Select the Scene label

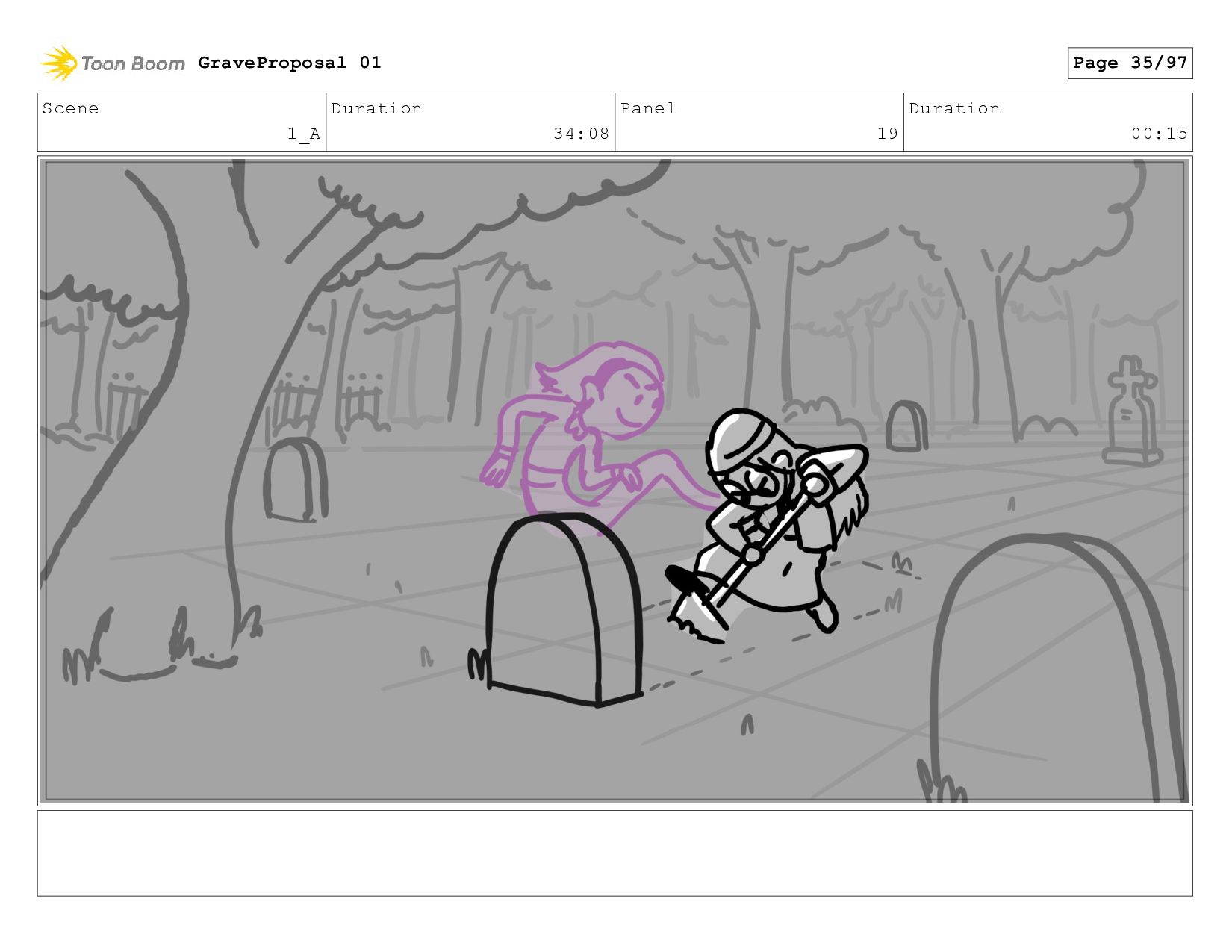(70, 108)
